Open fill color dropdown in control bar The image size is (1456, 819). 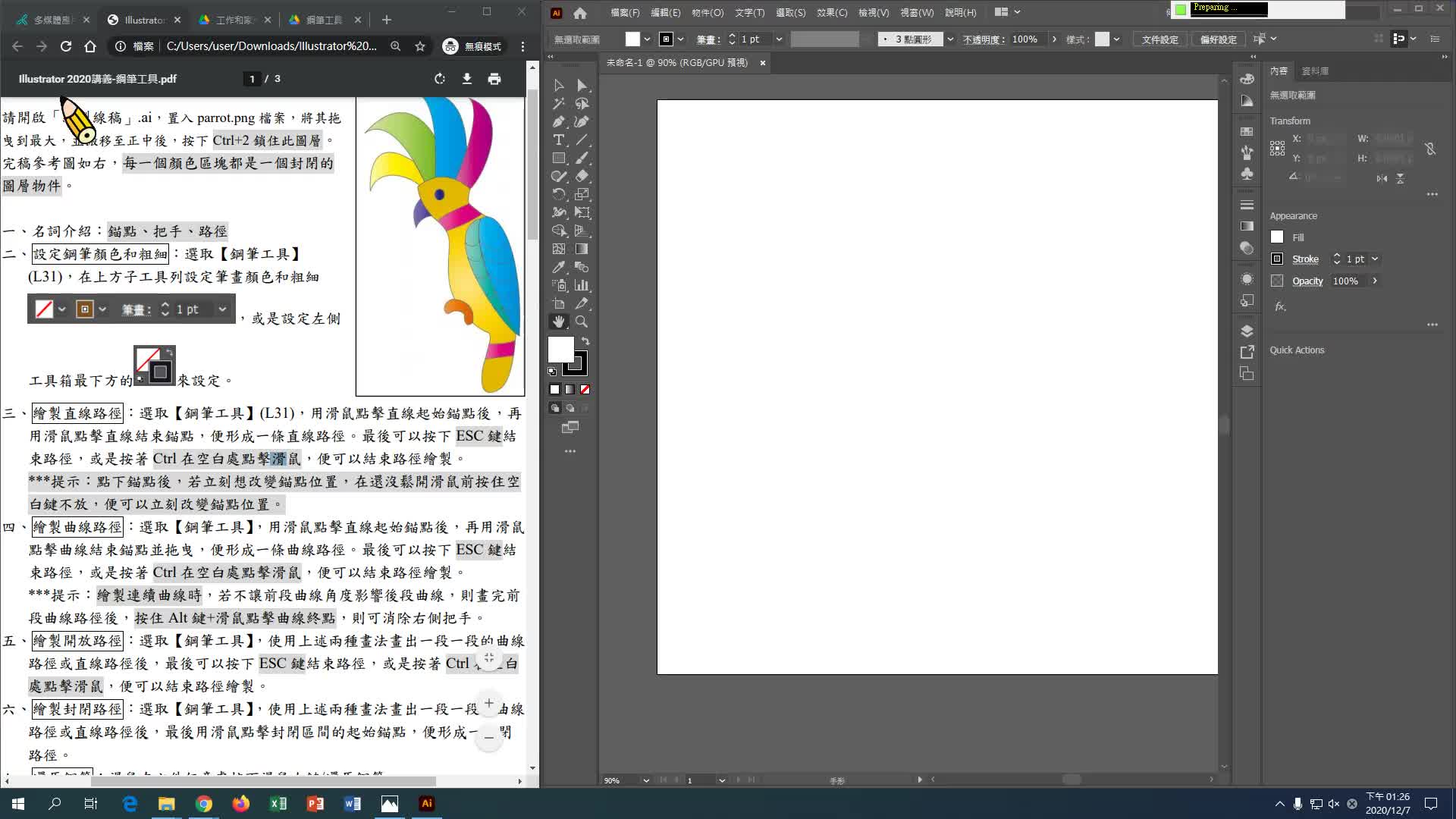647,39
